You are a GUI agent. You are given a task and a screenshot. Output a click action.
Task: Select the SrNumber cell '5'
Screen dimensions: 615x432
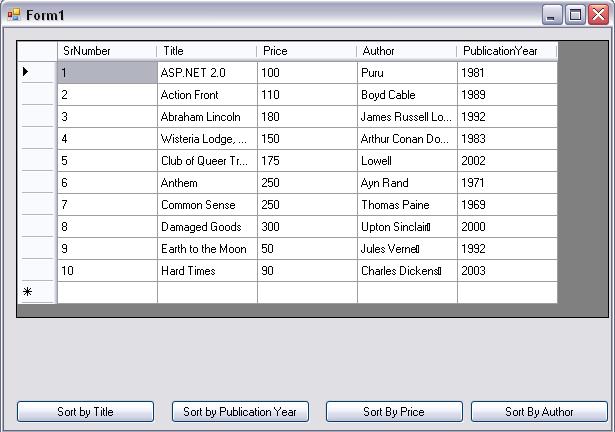pos(107,160)
